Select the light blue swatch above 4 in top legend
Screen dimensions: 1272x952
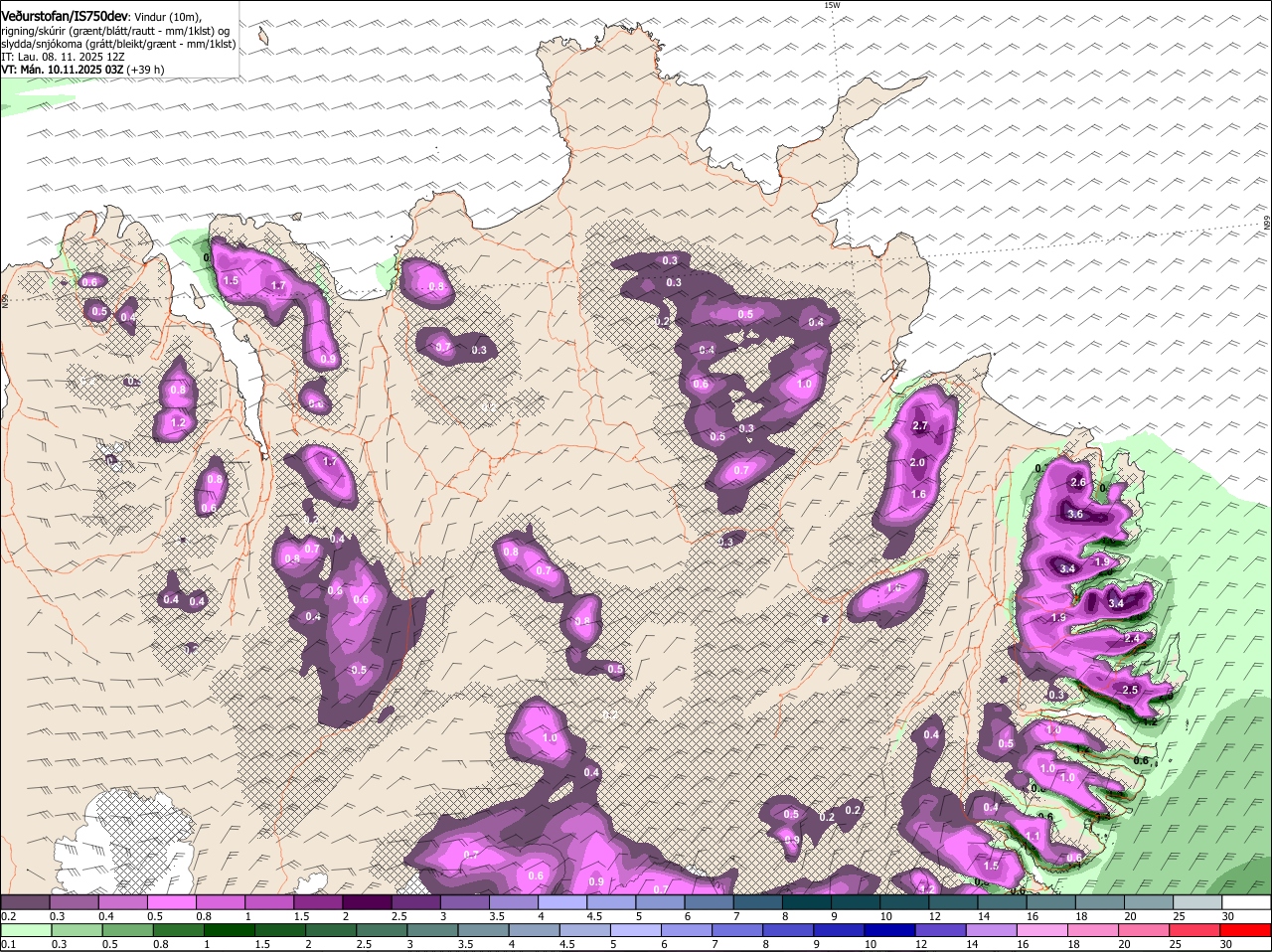click(562, 901)
